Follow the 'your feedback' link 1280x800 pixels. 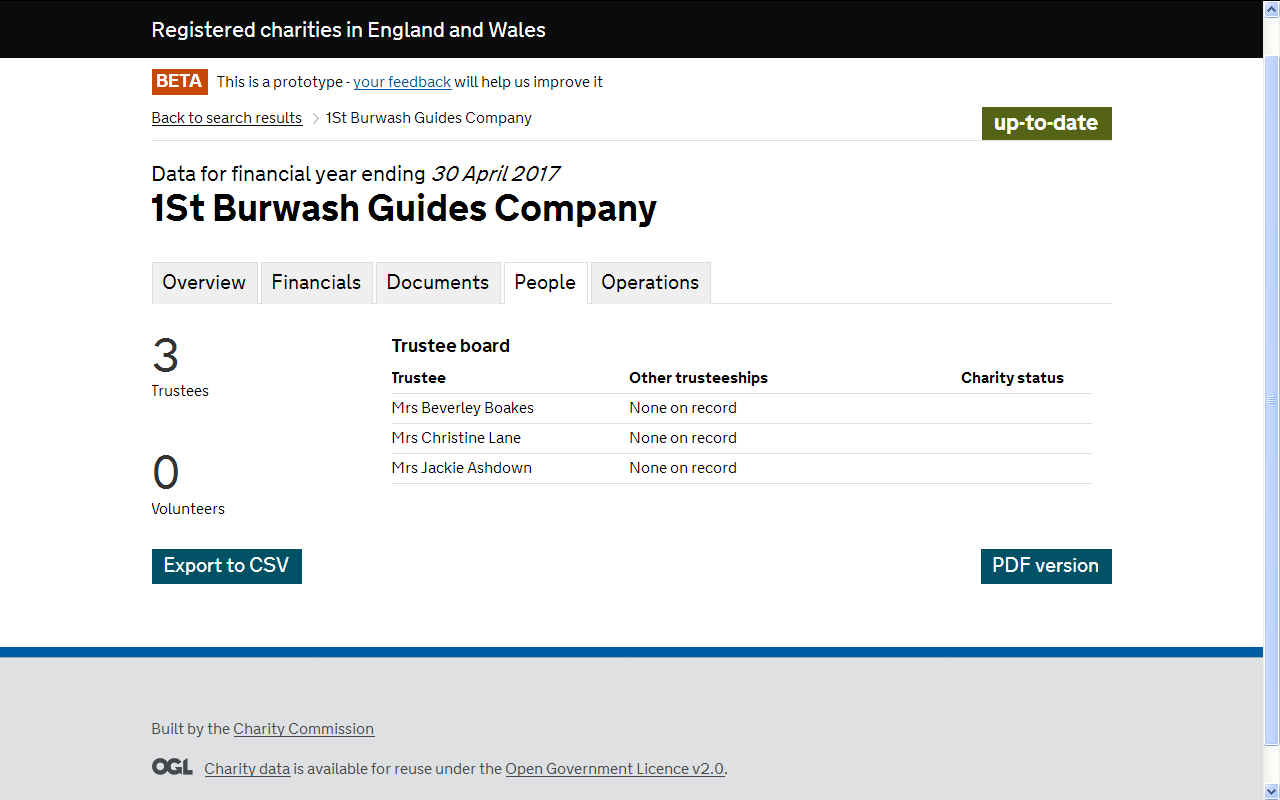(x=402, y=82)
